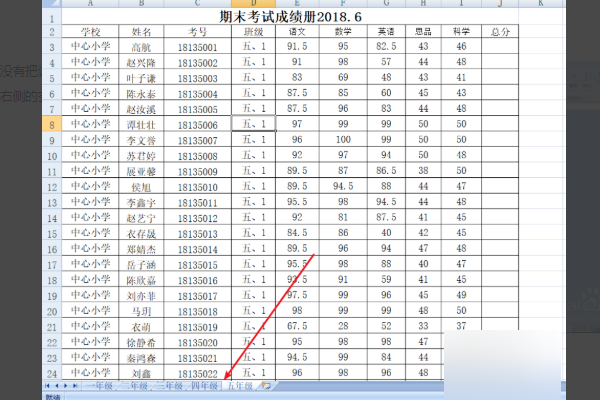
Task: Select row 8 header
Action: pos(52,124)
